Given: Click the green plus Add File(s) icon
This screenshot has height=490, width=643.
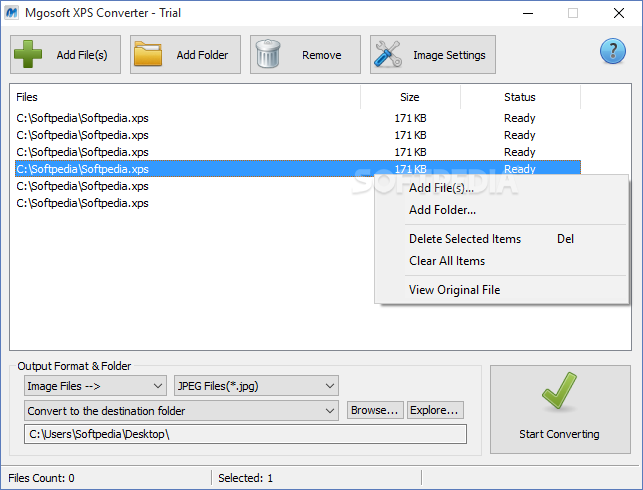Looking at the screenshot, I should tap(28, 54).
